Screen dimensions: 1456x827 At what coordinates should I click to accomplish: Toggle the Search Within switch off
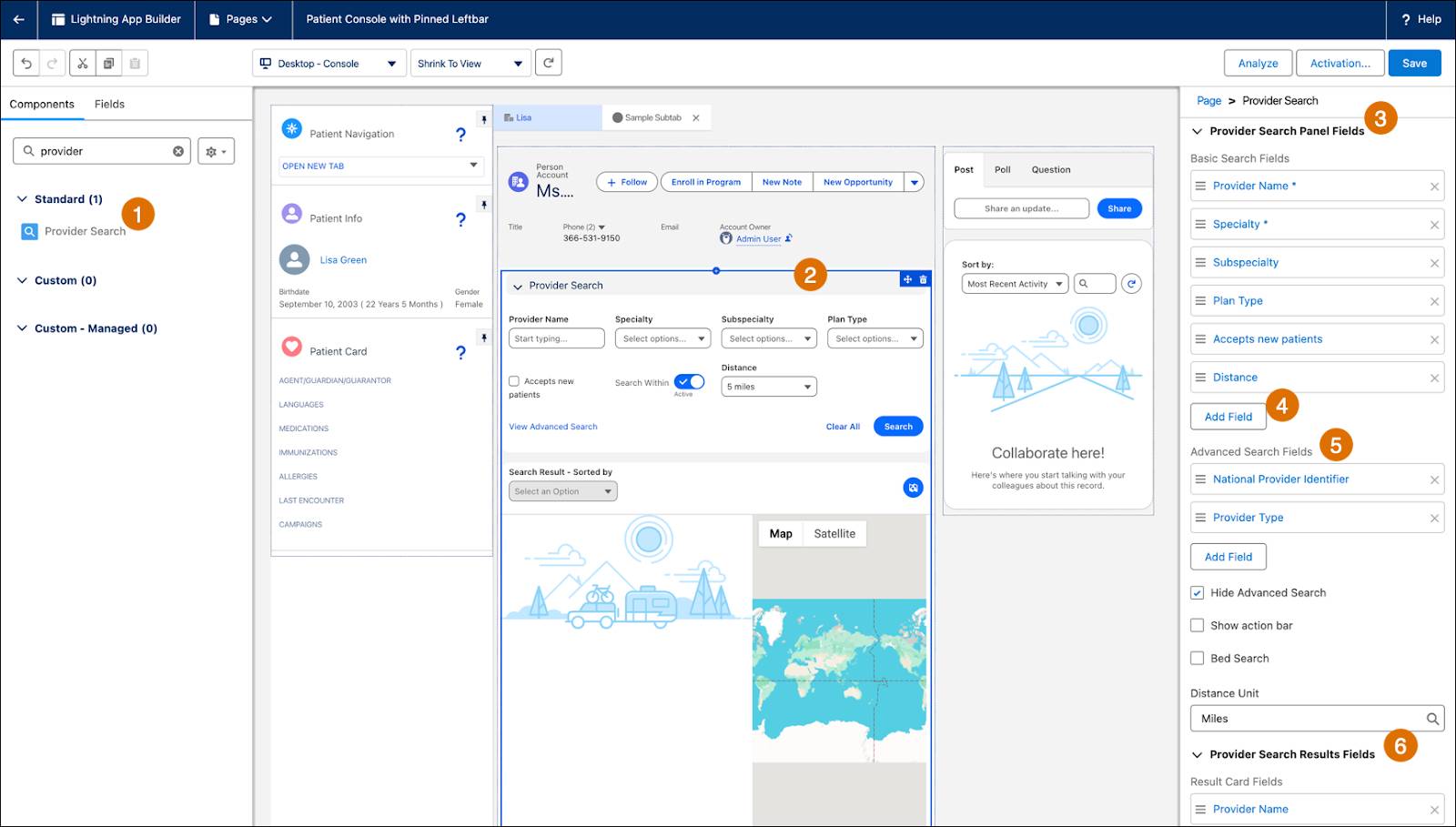pos(689,382)
